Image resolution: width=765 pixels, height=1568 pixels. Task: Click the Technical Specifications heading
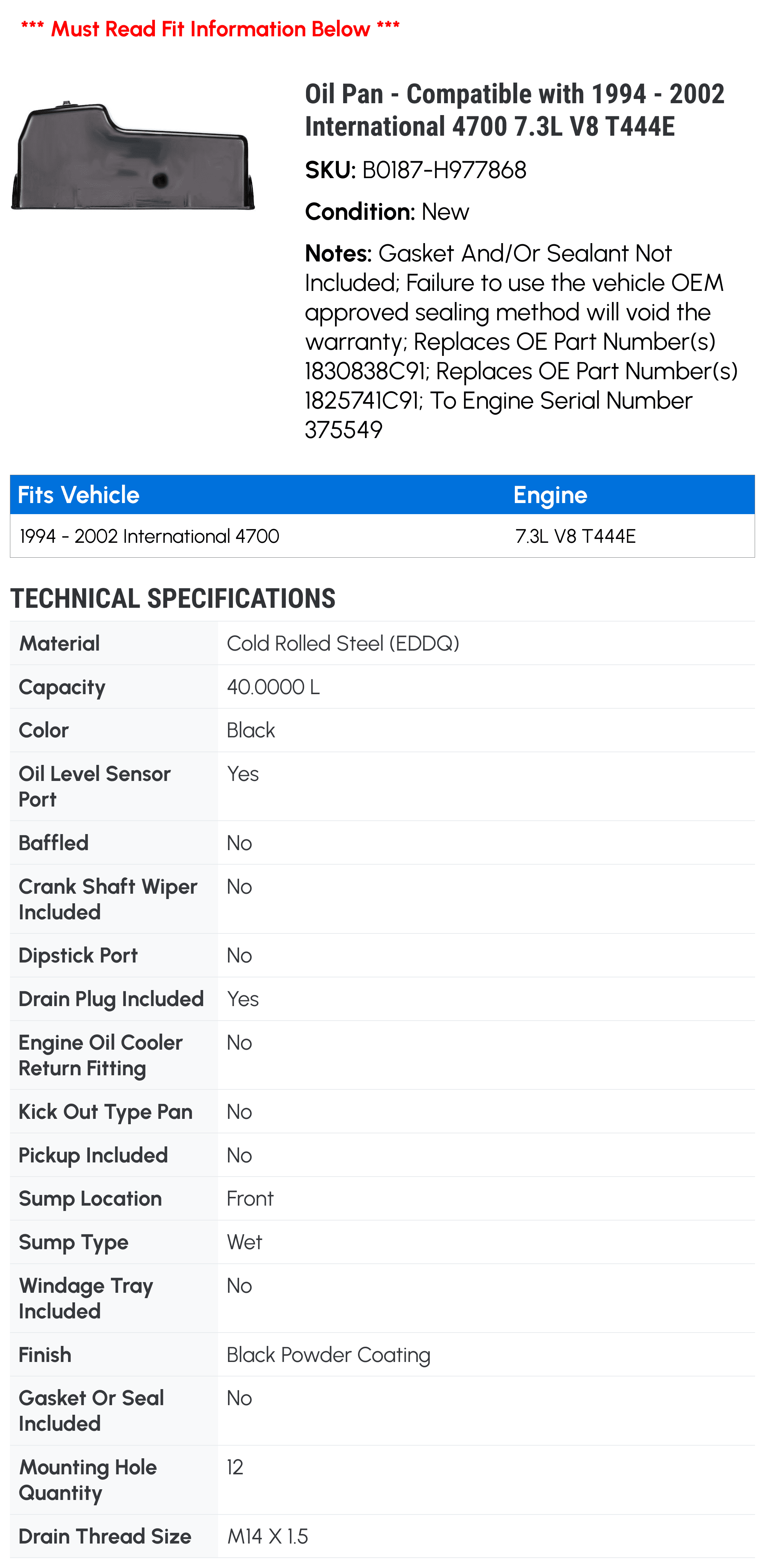coord(173,598)
